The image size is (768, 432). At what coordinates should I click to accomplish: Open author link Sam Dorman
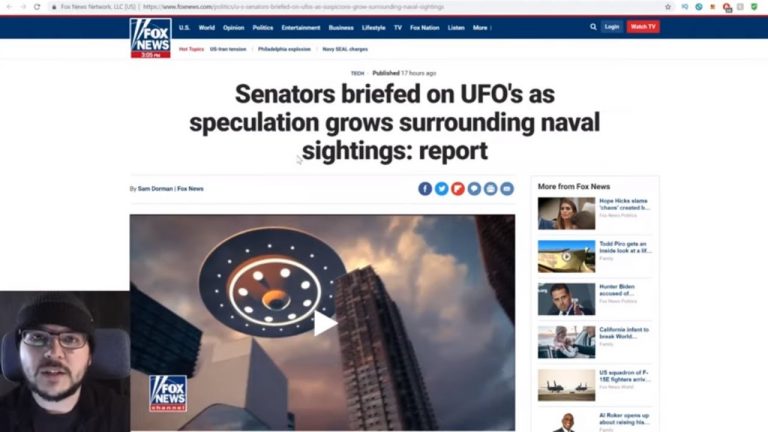[155, 189]
